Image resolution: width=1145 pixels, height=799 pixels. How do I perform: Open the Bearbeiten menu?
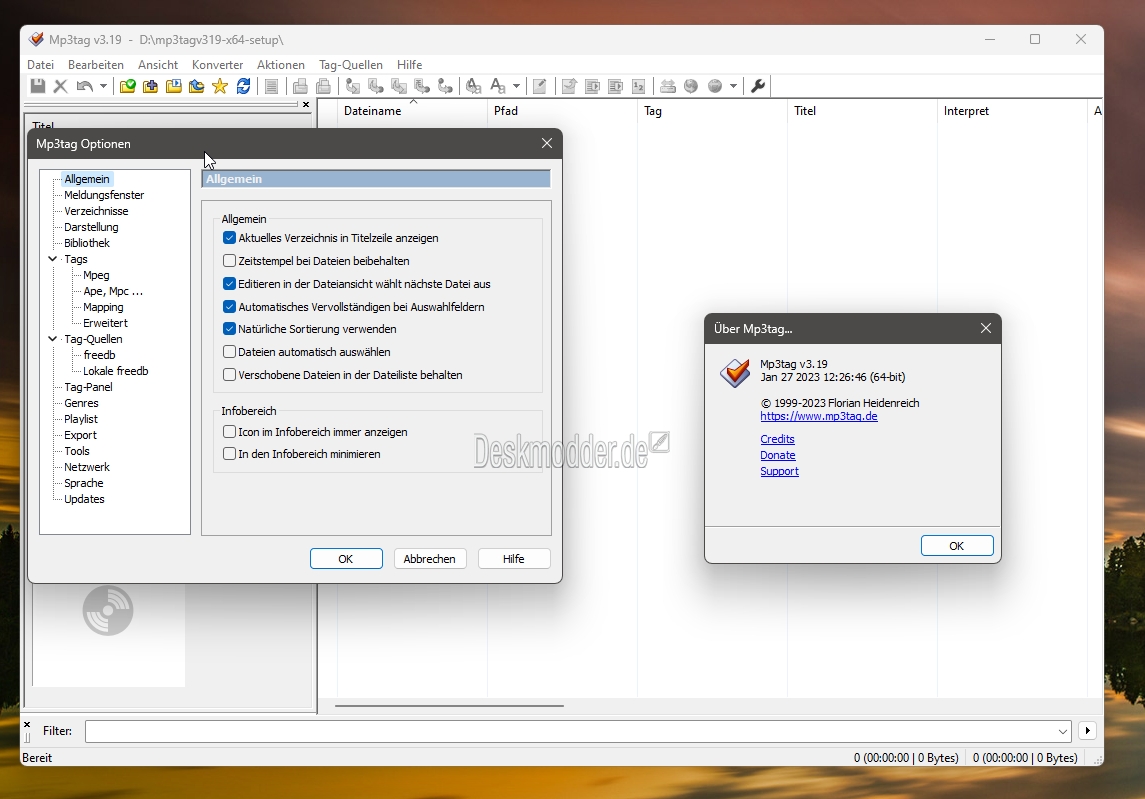96,65
